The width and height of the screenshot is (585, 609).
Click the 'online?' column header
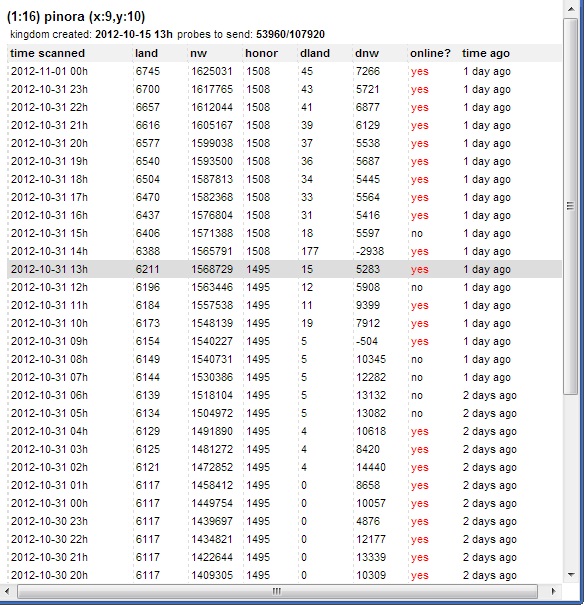430,53
